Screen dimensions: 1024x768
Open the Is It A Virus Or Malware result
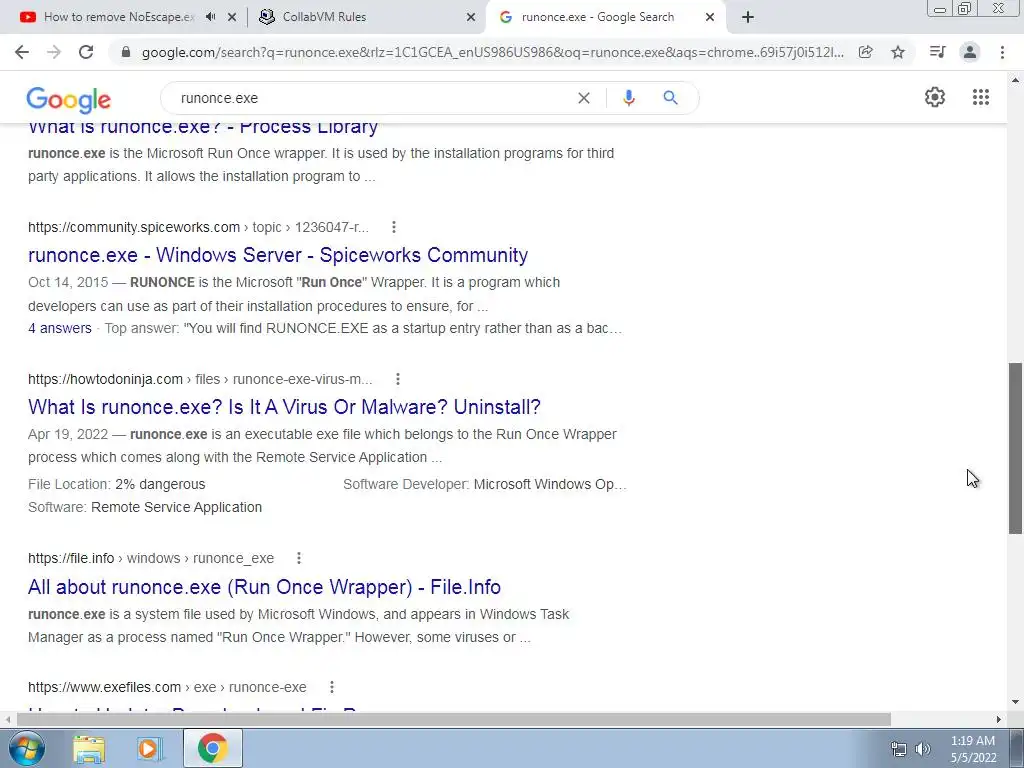coord(284,407)
